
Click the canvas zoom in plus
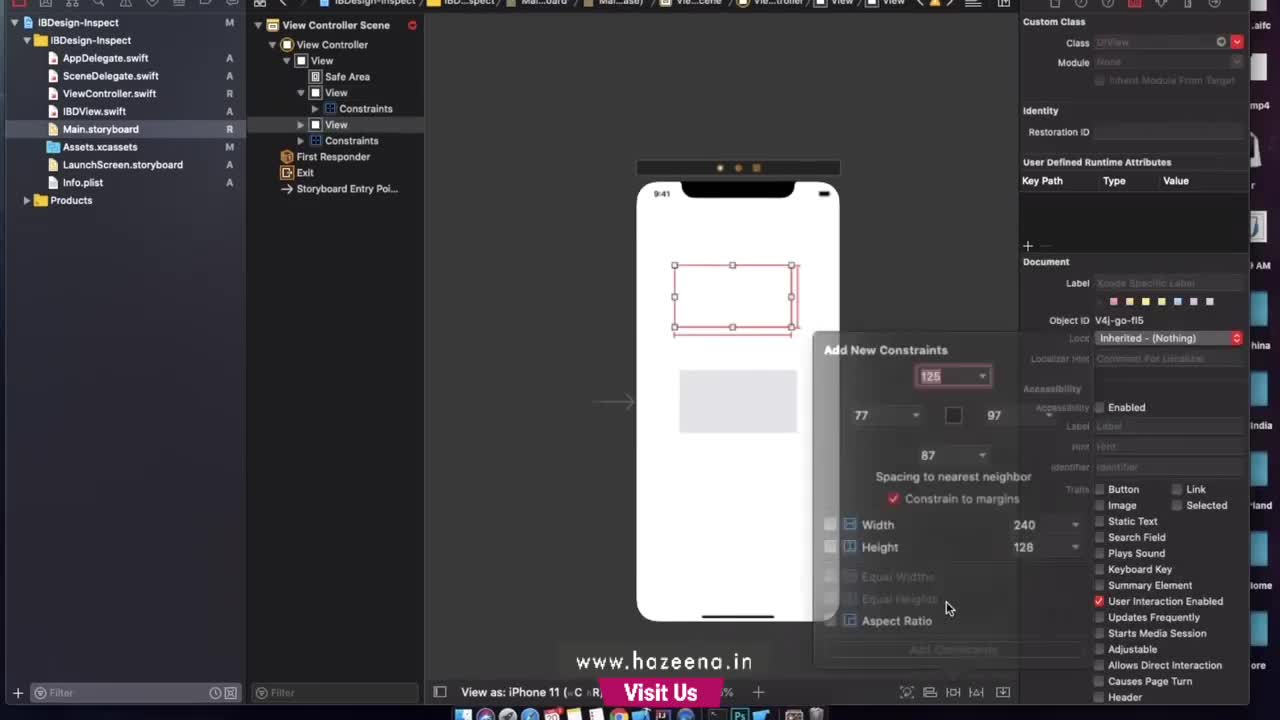[758, 692]
